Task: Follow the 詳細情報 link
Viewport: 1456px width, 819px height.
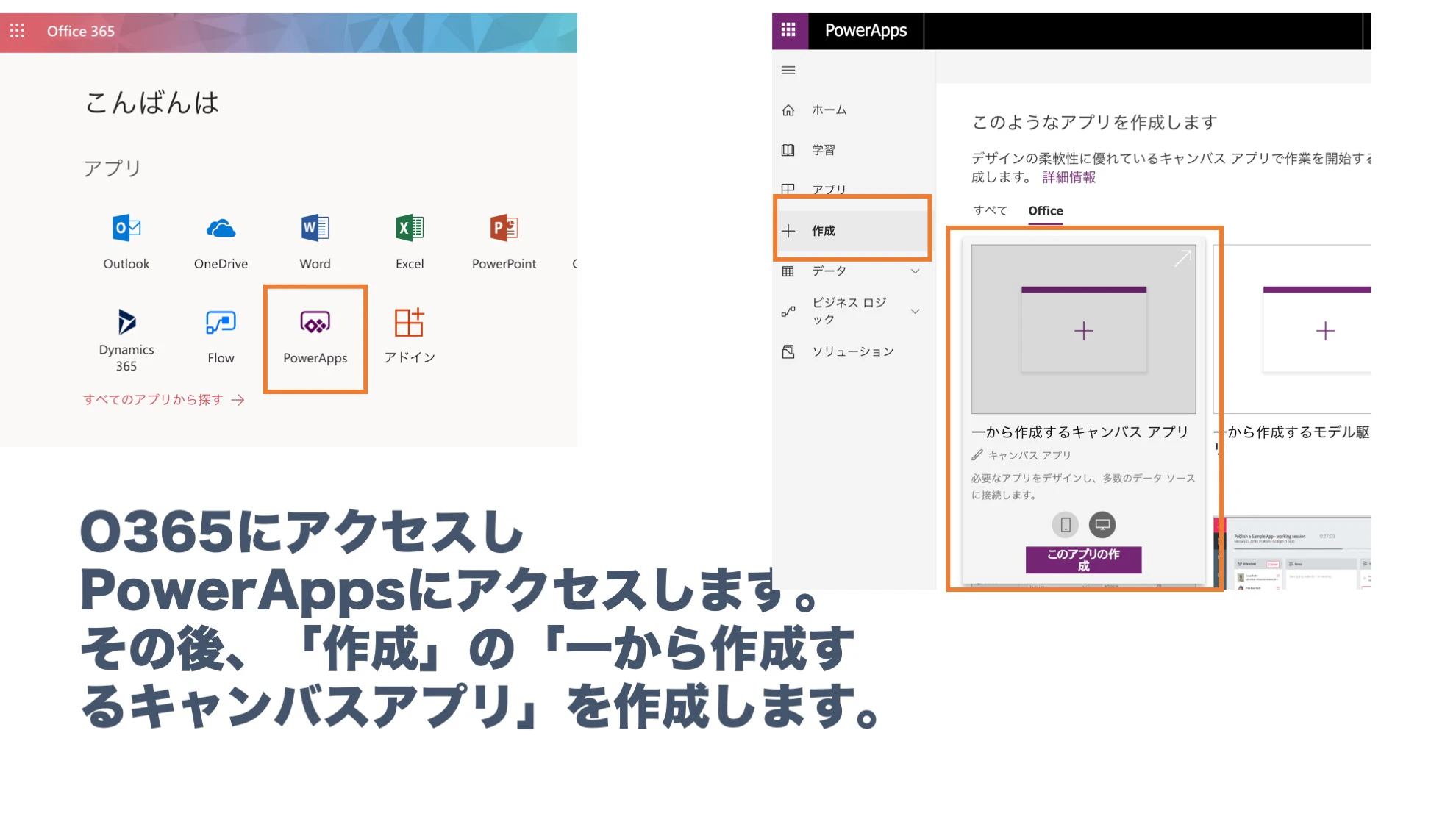Action: 1069,177
